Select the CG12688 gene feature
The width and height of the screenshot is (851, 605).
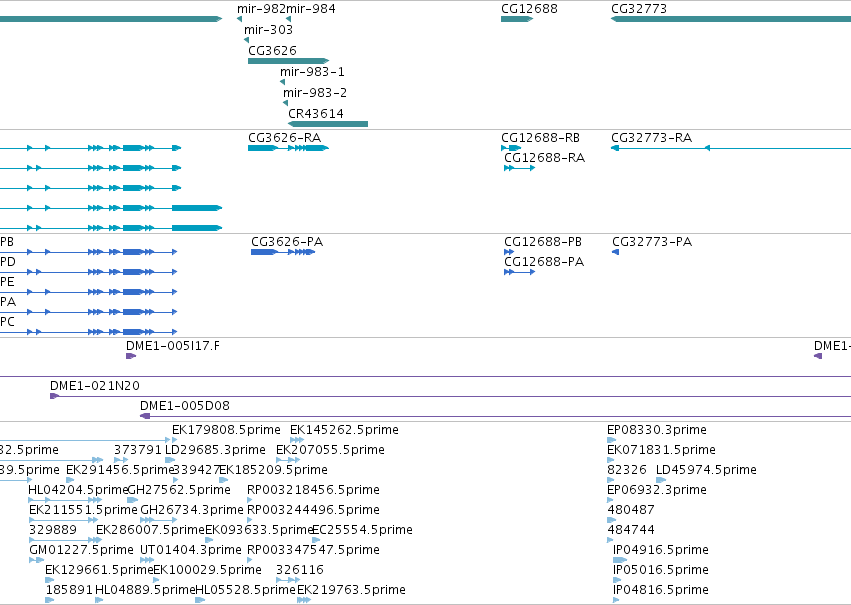(x=517, y=19)
